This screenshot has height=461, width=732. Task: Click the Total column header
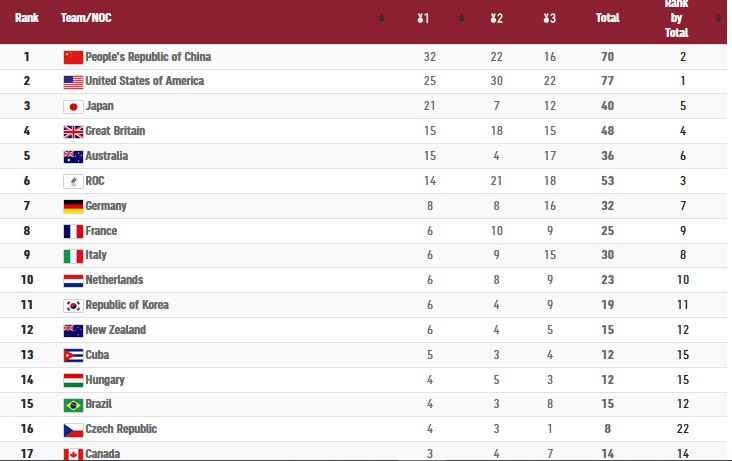click(x=607, y=18)
